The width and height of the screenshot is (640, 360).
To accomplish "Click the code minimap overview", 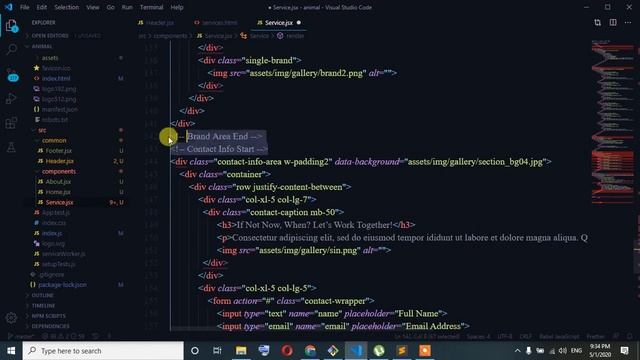I will tap(612, 122).
